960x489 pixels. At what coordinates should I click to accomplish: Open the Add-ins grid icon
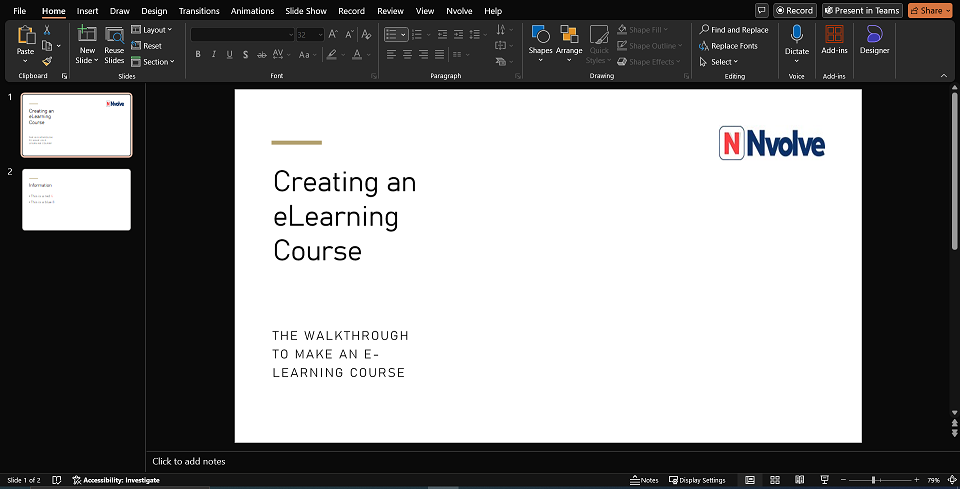point(834,34)
